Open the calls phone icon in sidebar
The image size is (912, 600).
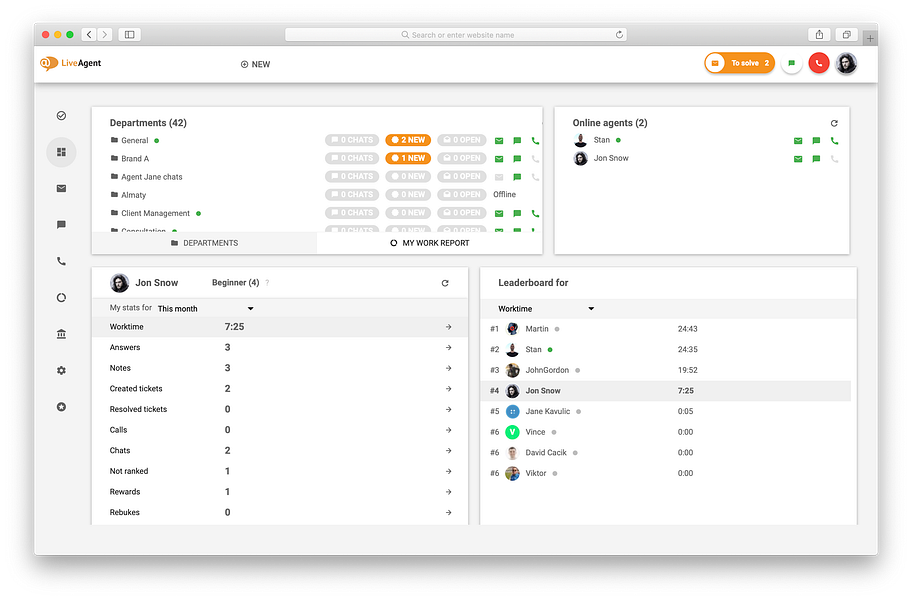[61, 261]
